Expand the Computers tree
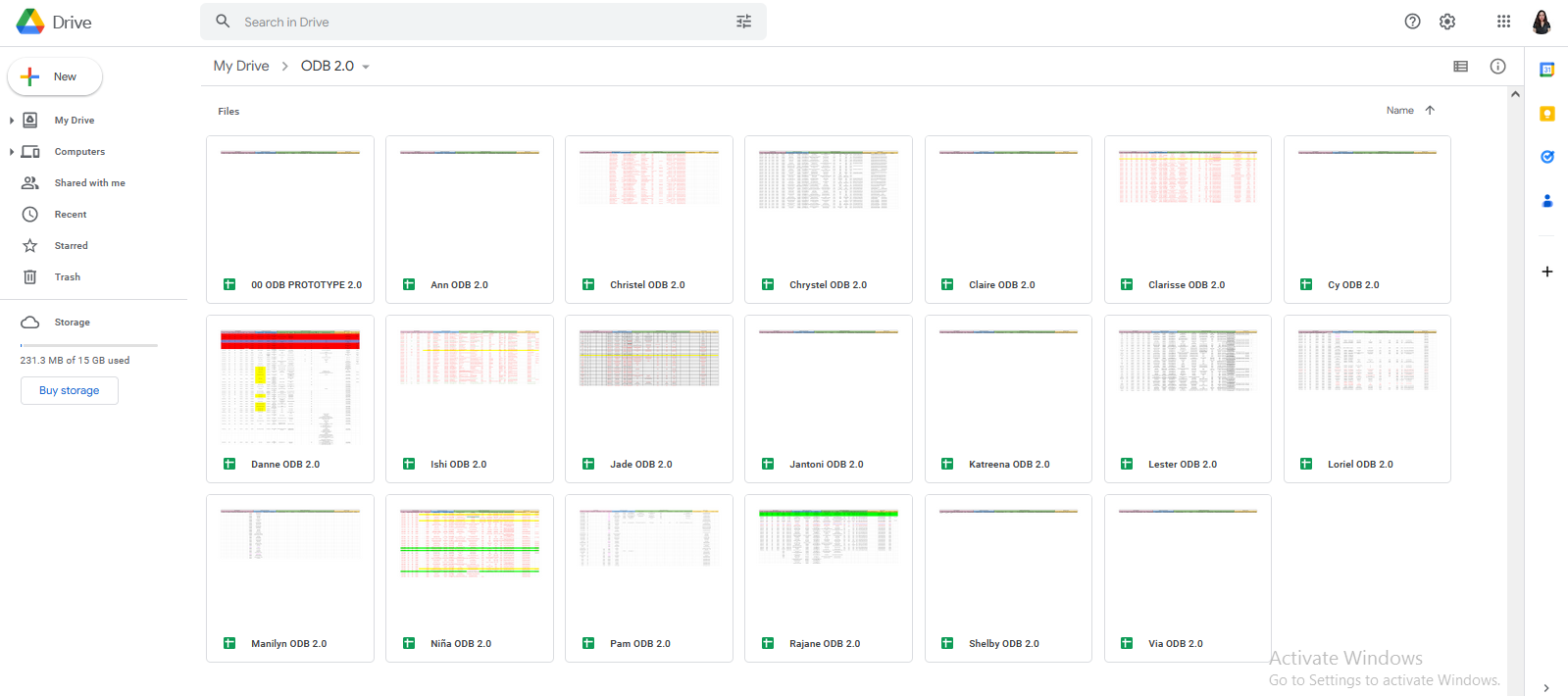This screenshot has width=1568, height=696. point(11,152)
